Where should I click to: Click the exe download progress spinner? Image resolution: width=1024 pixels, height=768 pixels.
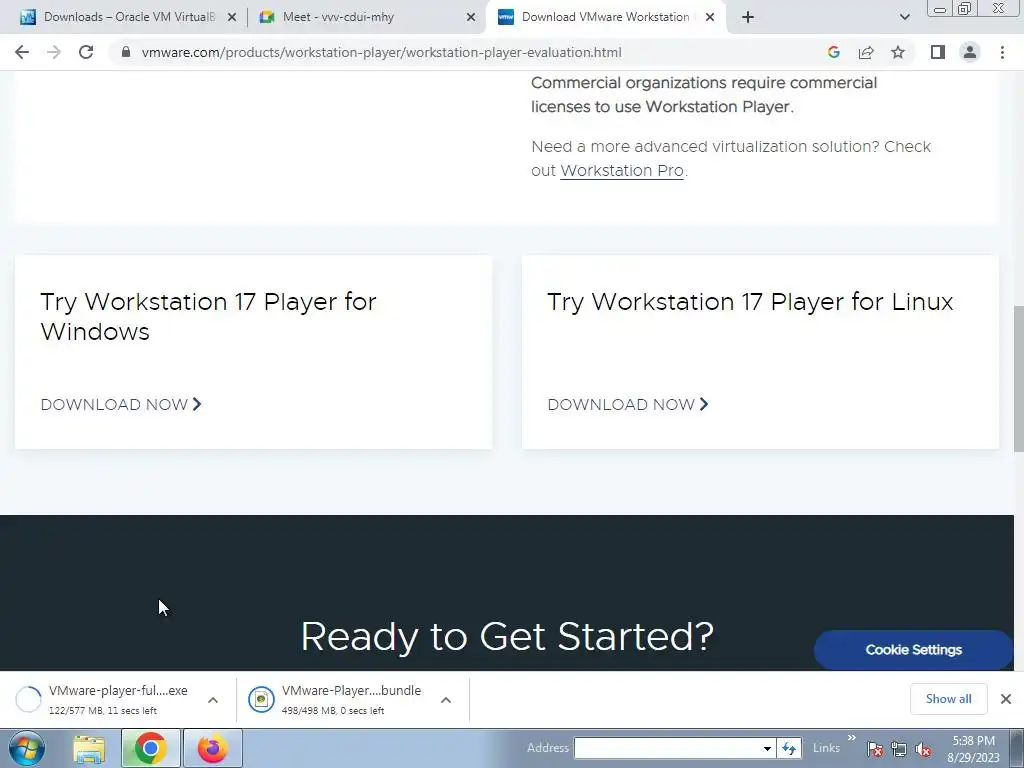click(28, 699)
